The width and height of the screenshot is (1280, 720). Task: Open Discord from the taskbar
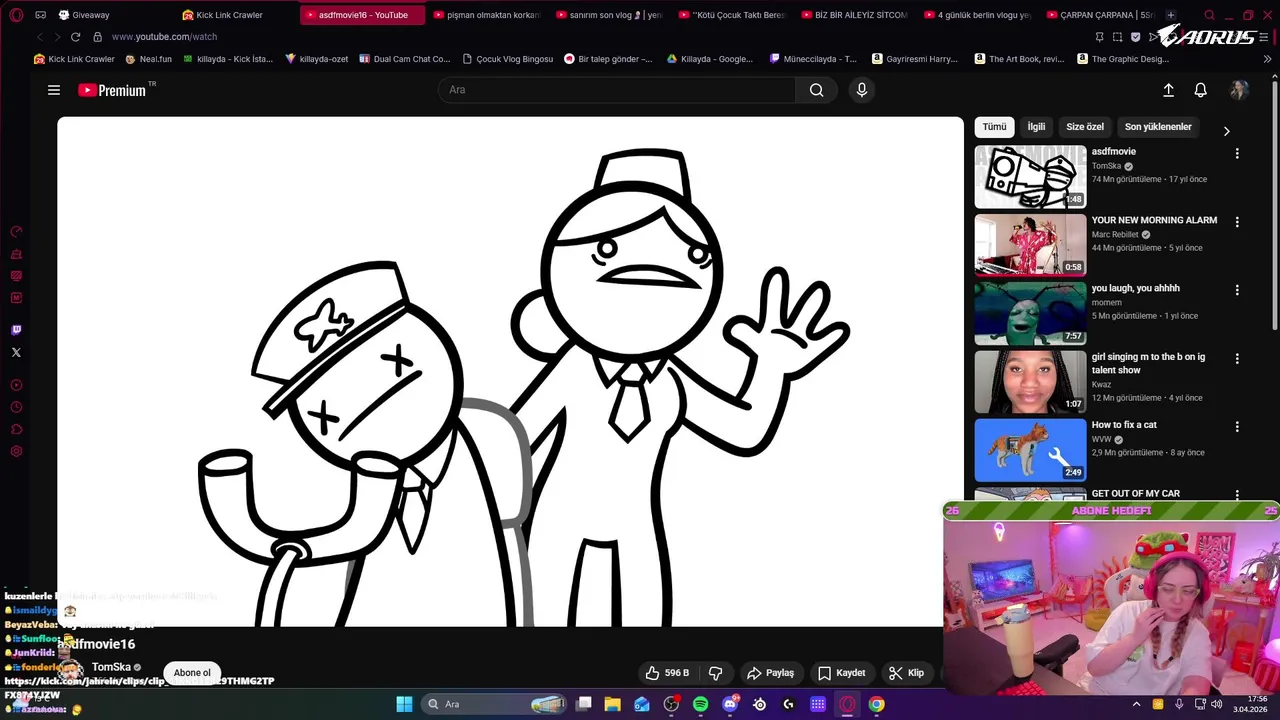730,704
